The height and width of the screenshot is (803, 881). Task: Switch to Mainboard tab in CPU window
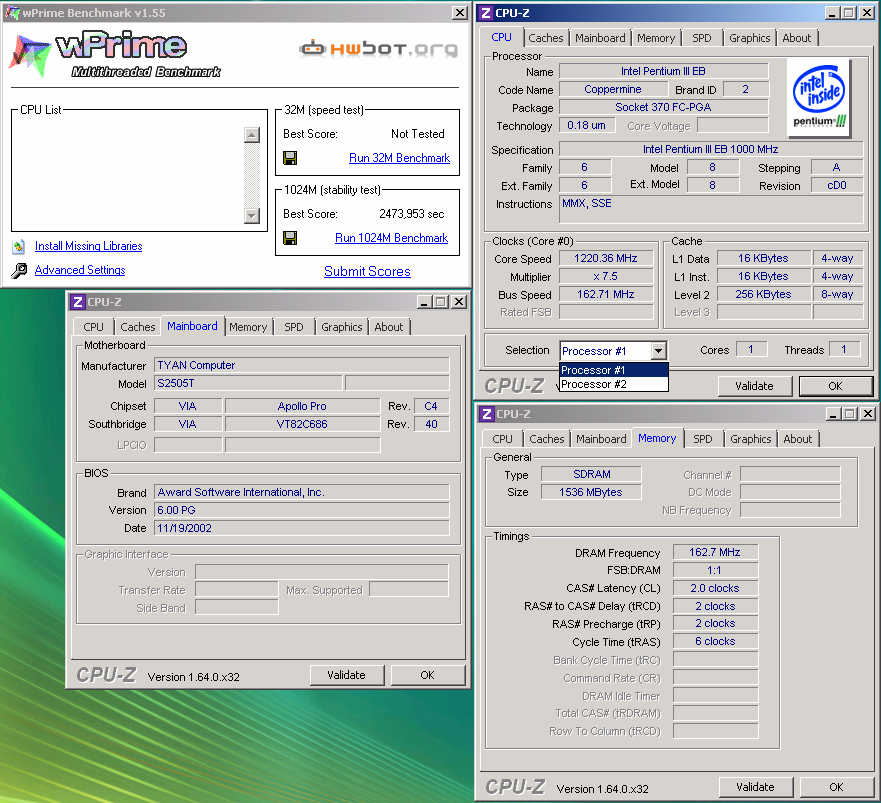600,38
